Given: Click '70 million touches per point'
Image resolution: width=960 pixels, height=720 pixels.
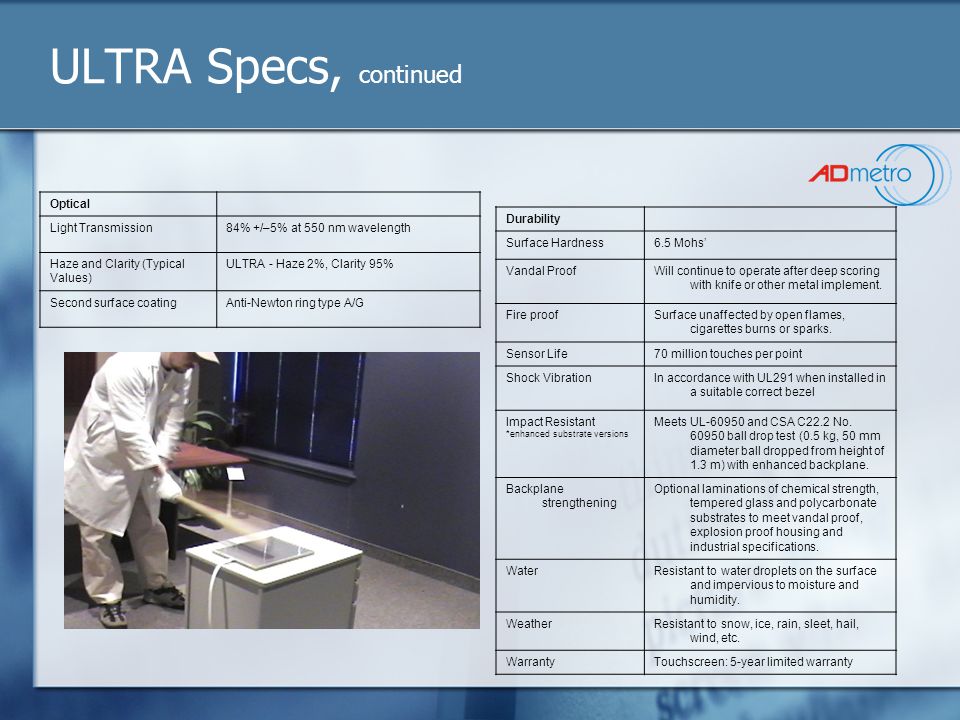Looking at the screenshot, I should point(728,354).
